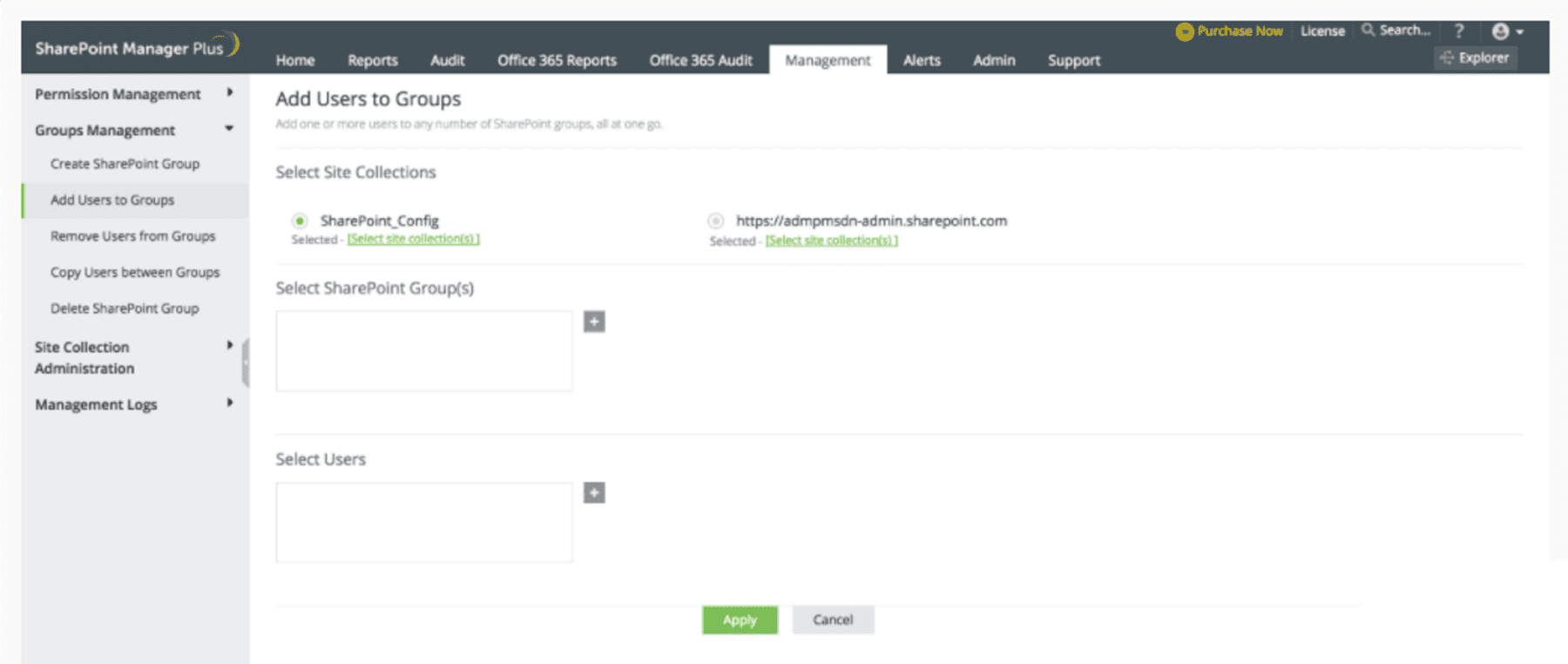Select the SharePoint_Config radio button
This screenshot has height=664, width=1568.
click(x=300, y=220)
